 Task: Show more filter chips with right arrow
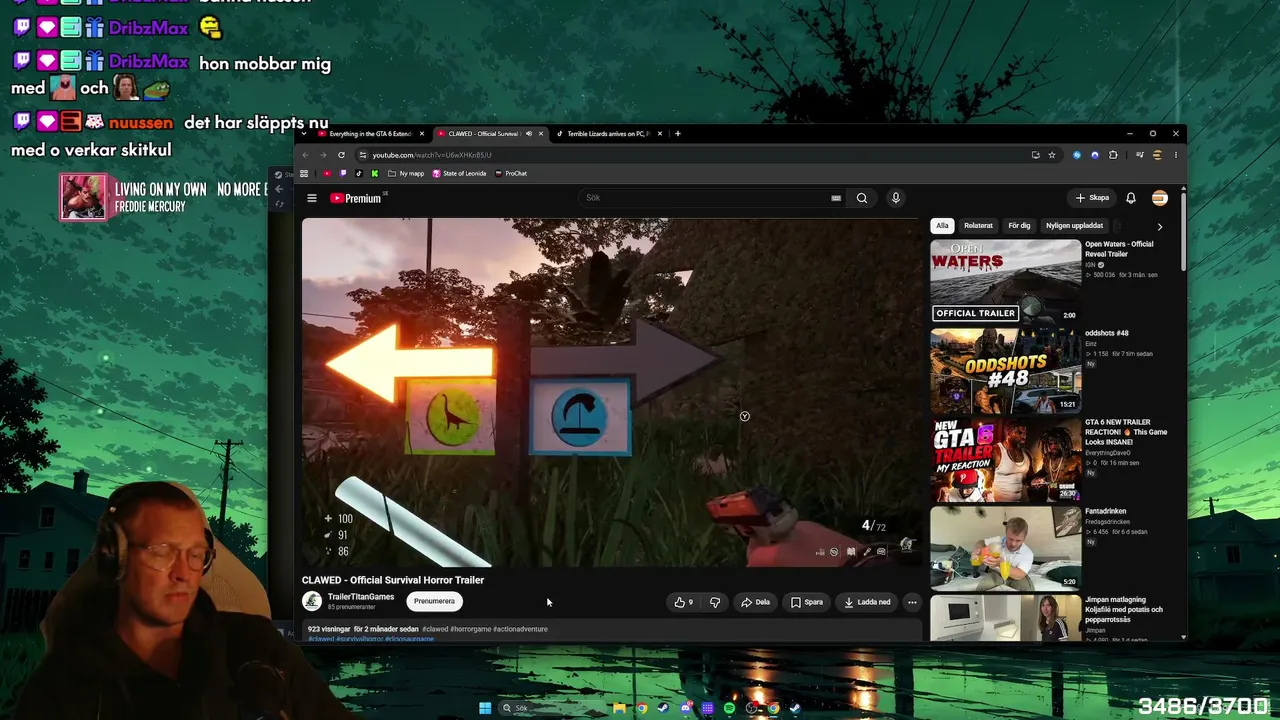coord(1160,227)
